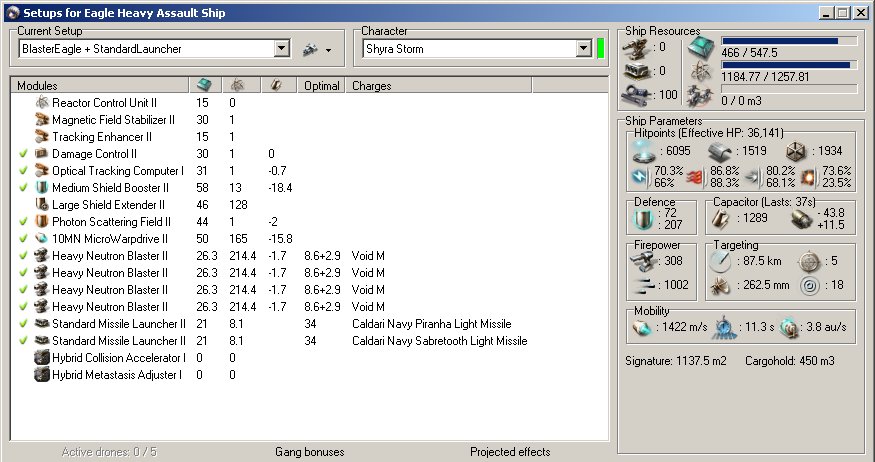This screenshot has width=875, height=462.
Task: Click the armor hitpoints icon showing 1519
Action: (x=720, y=151)
